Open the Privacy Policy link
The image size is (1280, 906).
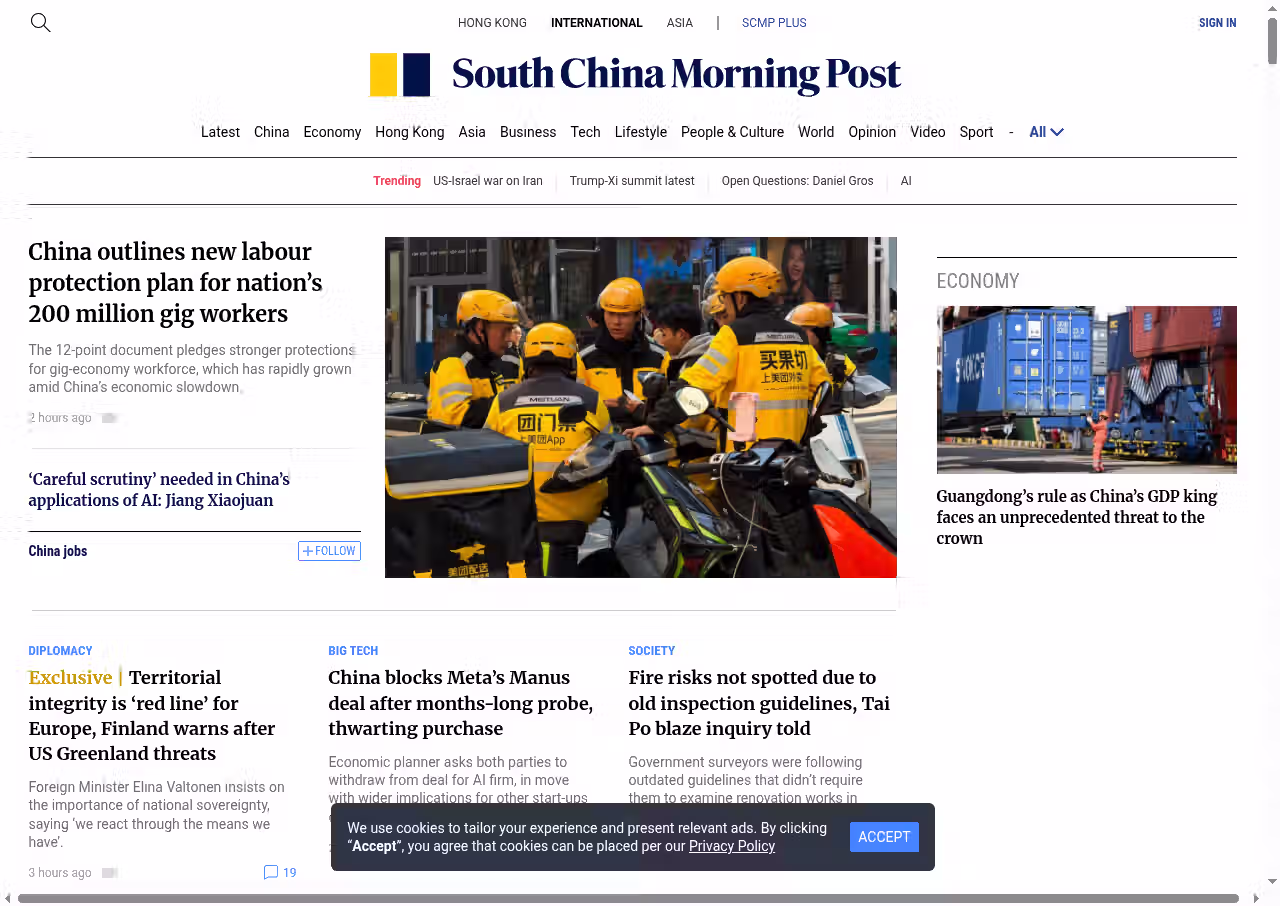(731, 846)
